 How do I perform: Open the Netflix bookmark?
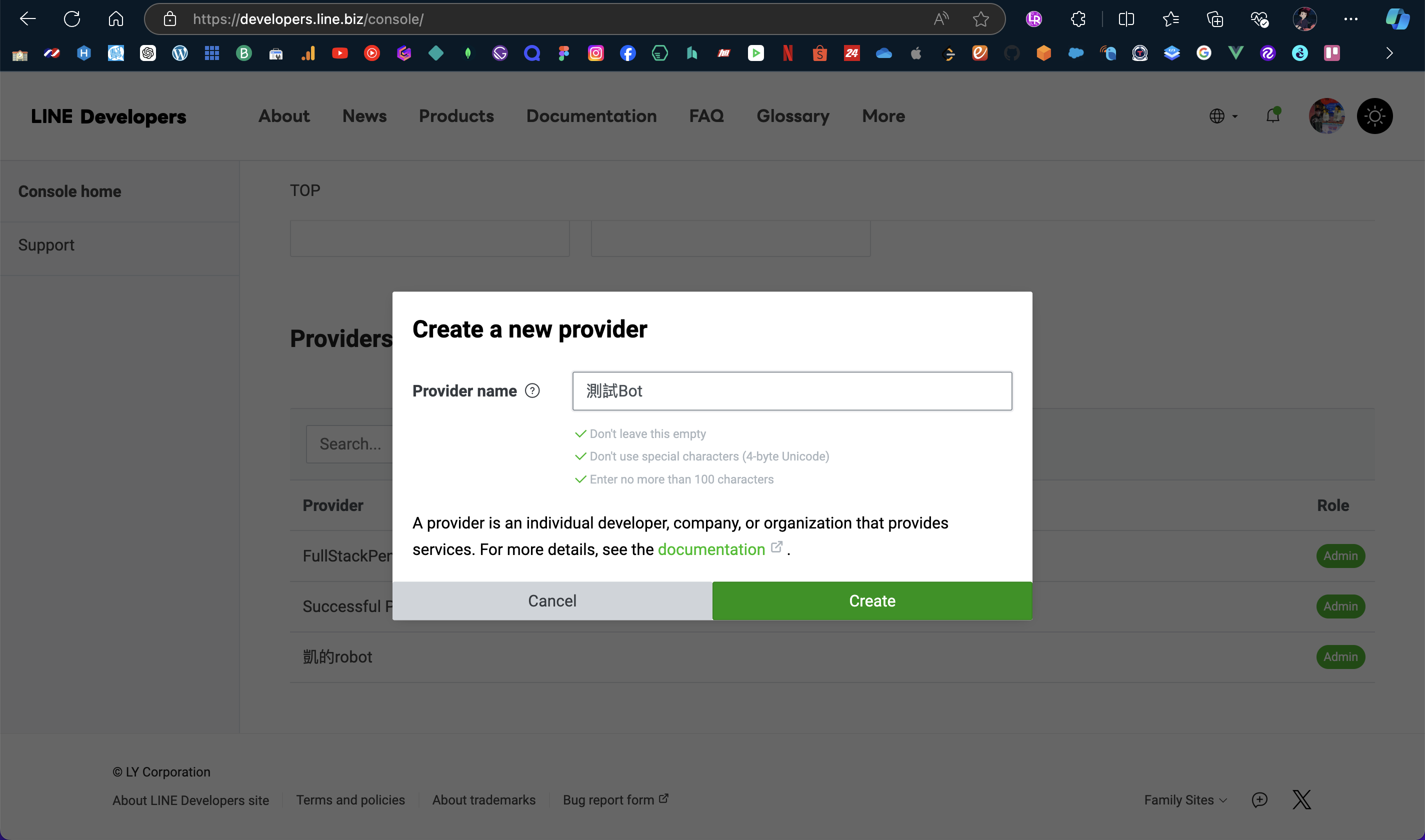tap(787, 53)
